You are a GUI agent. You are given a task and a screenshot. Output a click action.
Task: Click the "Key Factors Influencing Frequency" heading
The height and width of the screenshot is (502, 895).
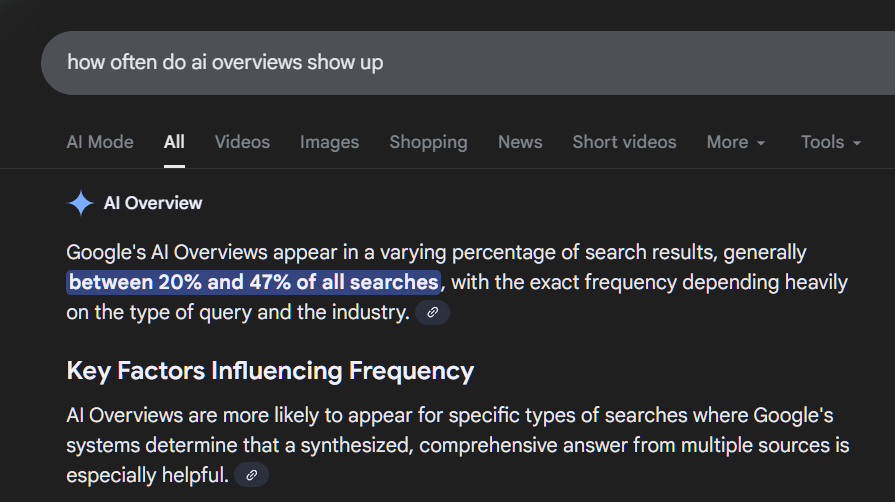tap(270, 371)
